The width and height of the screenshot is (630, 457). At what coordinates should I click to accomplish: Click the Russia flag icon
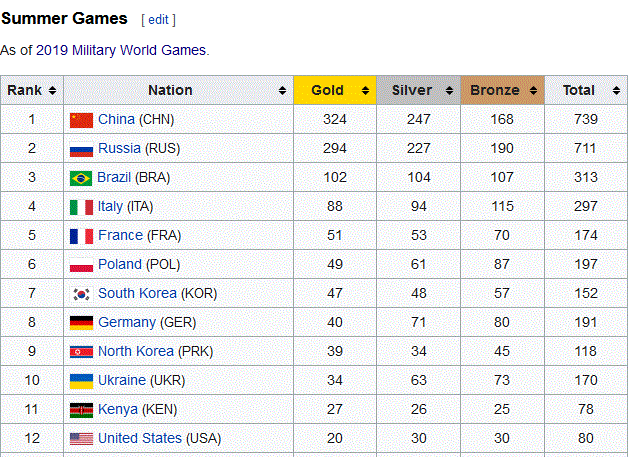point(81,149)
